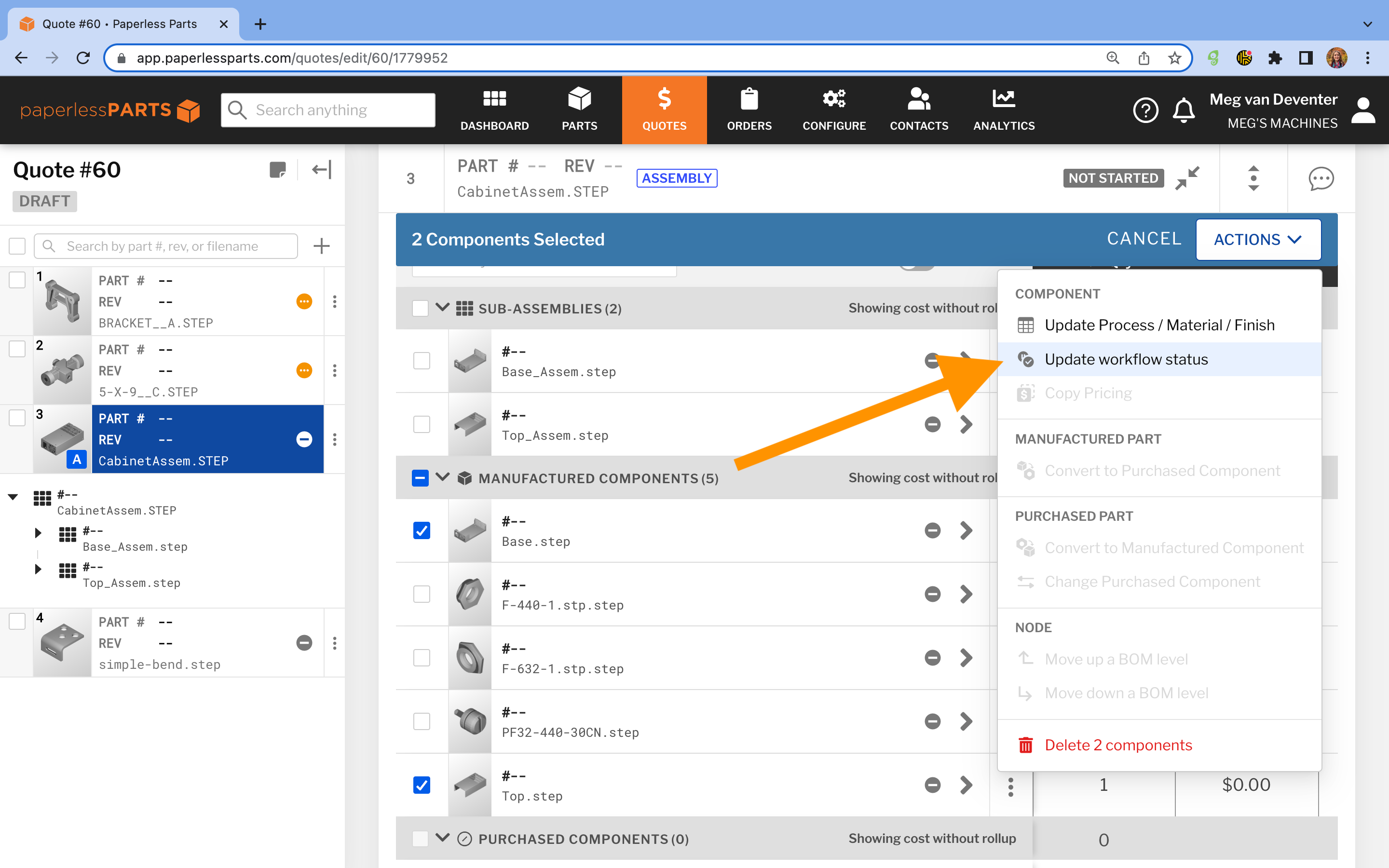Expand Base_Assem.step node in the tree
Image resolution: width=1389 pixels, height=868 pixels.
tap(38, 533)
